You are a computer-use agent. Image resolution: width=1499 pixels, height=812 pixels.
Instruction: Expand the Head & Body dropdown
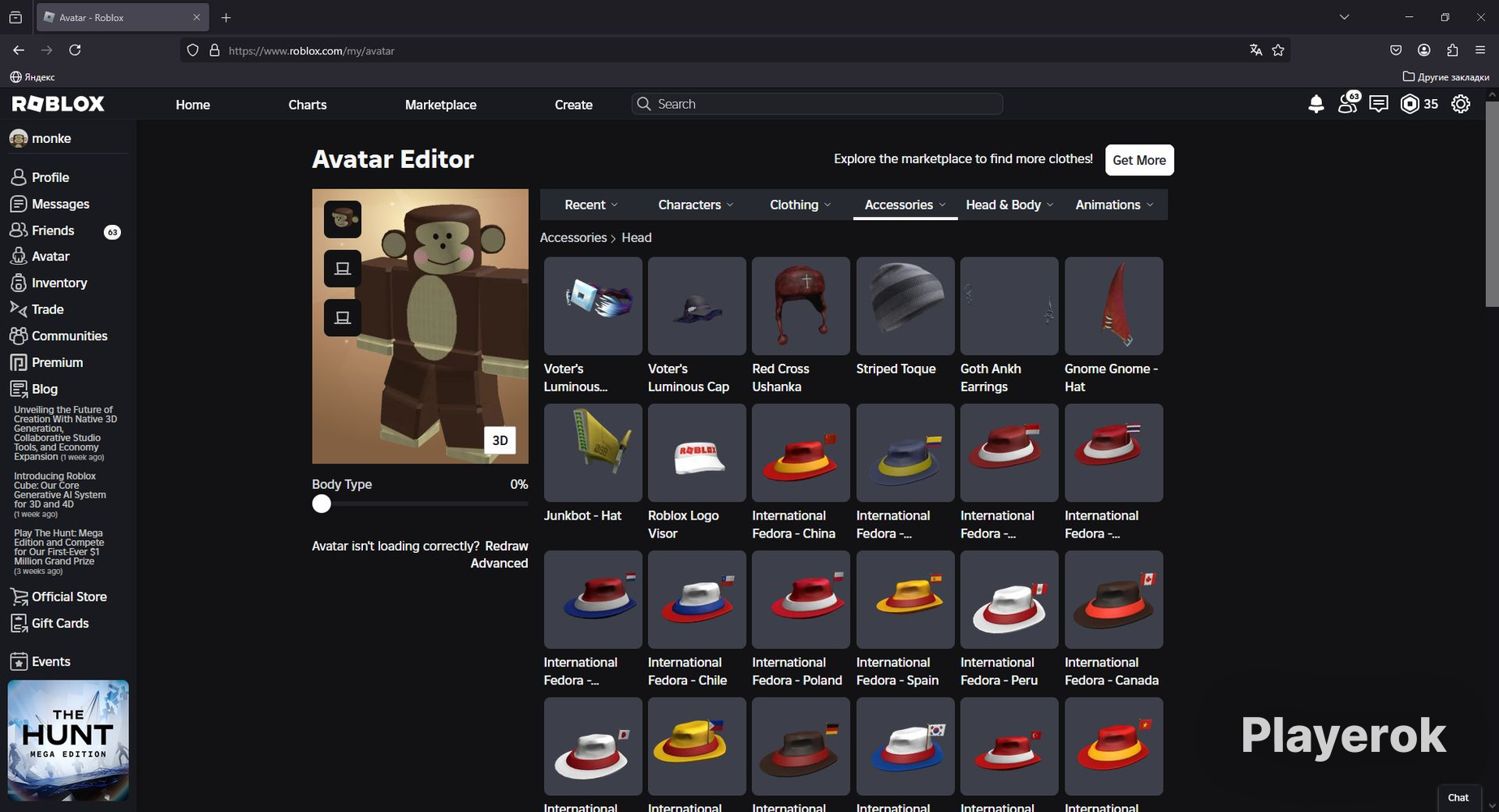click(x=1009, y=205)
